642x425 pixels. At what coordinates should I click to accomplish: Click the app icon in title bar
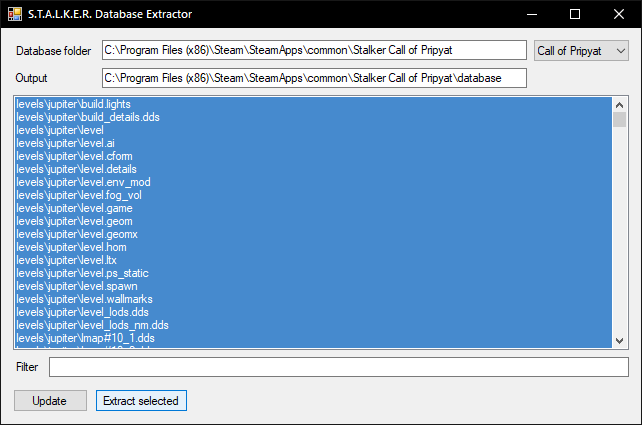point(15,14)
